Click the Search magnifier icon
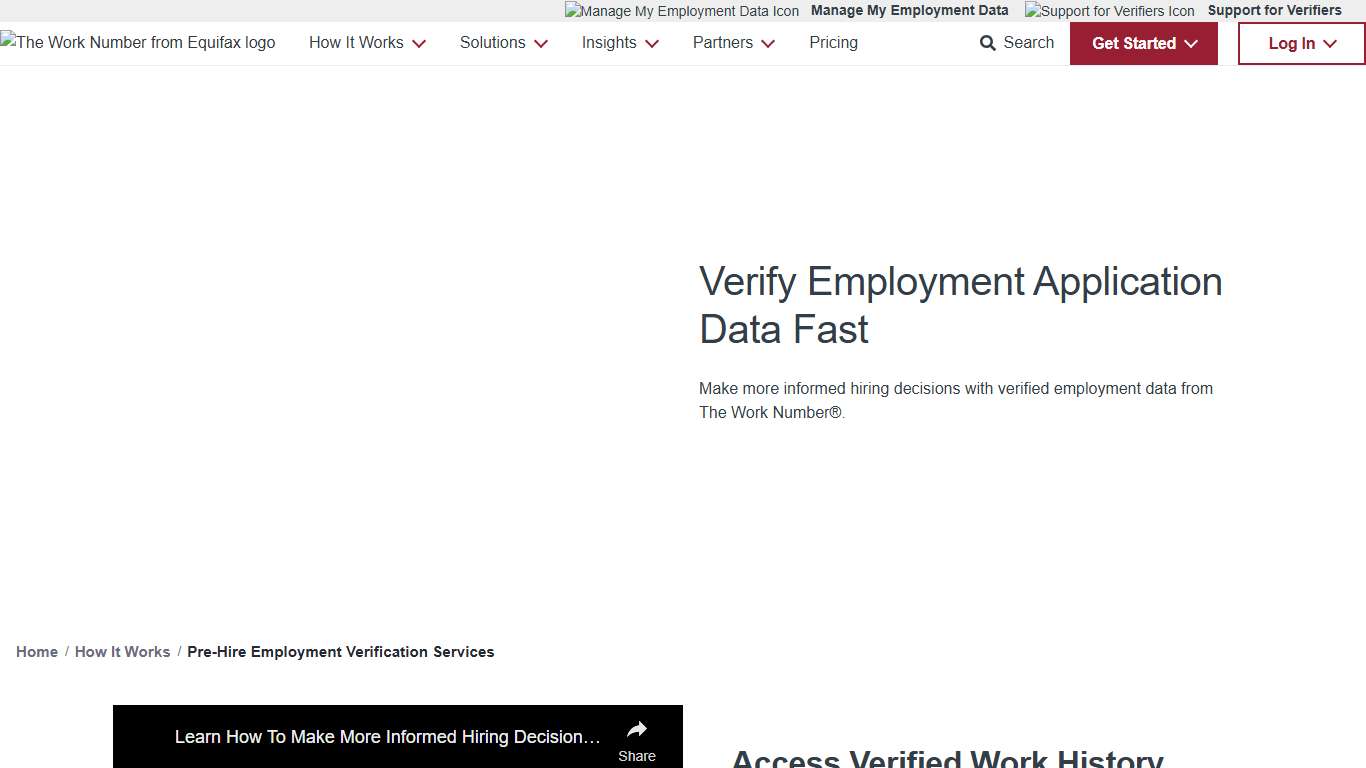Image resolution: width=1366 pixels, height=768 pixels. coord(985,43)
